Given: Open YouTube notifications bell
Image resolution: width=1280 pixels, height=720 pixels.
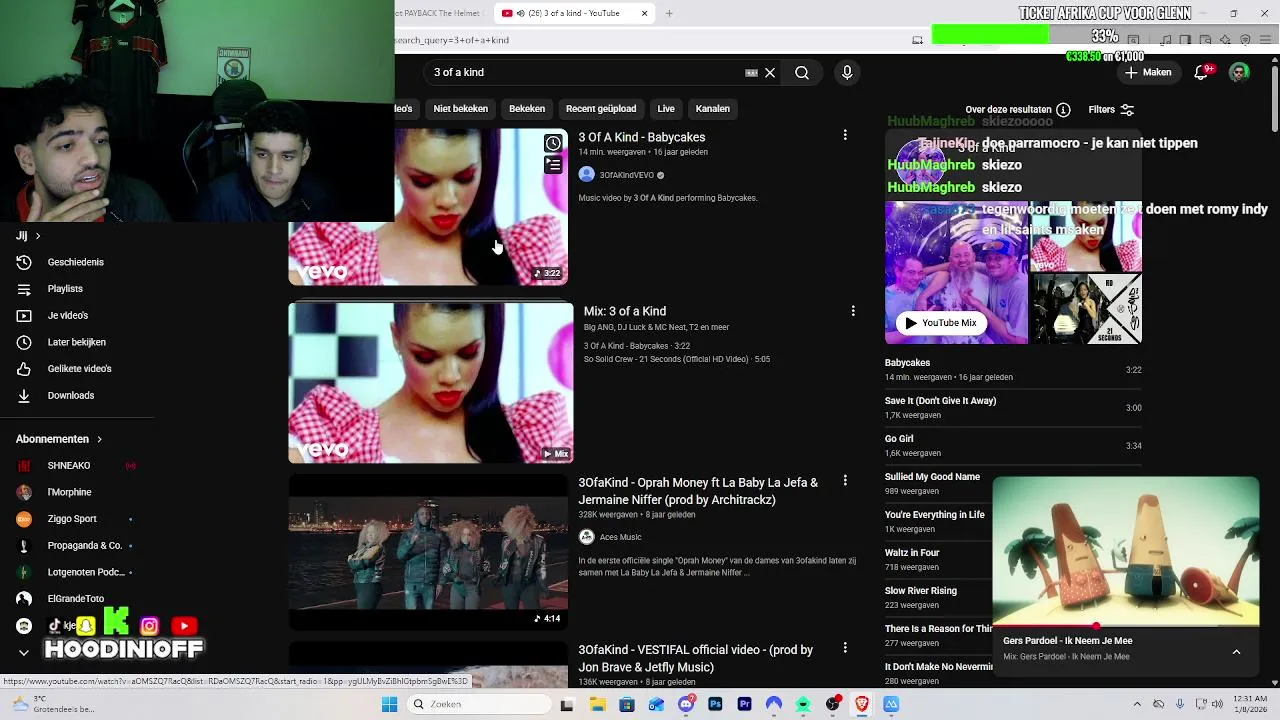Looking at the screenshot, I should coord(1202,72).
